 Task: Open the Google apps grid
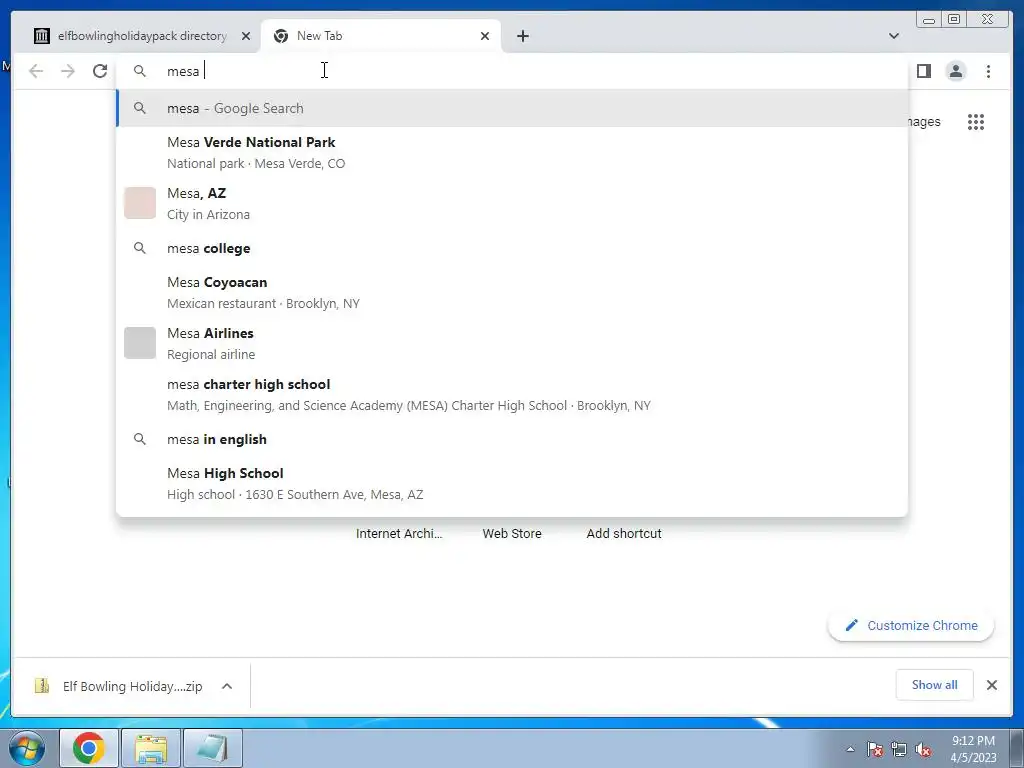click(x=976, y=122)
